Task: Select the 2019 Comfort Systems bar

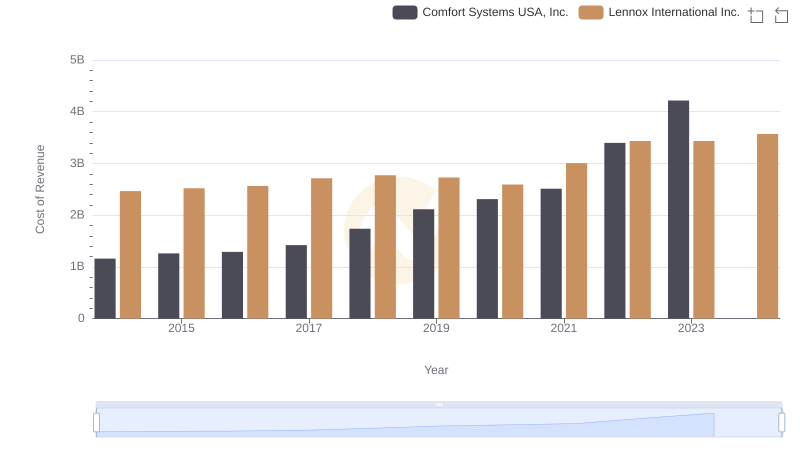Action: (423, 264)
